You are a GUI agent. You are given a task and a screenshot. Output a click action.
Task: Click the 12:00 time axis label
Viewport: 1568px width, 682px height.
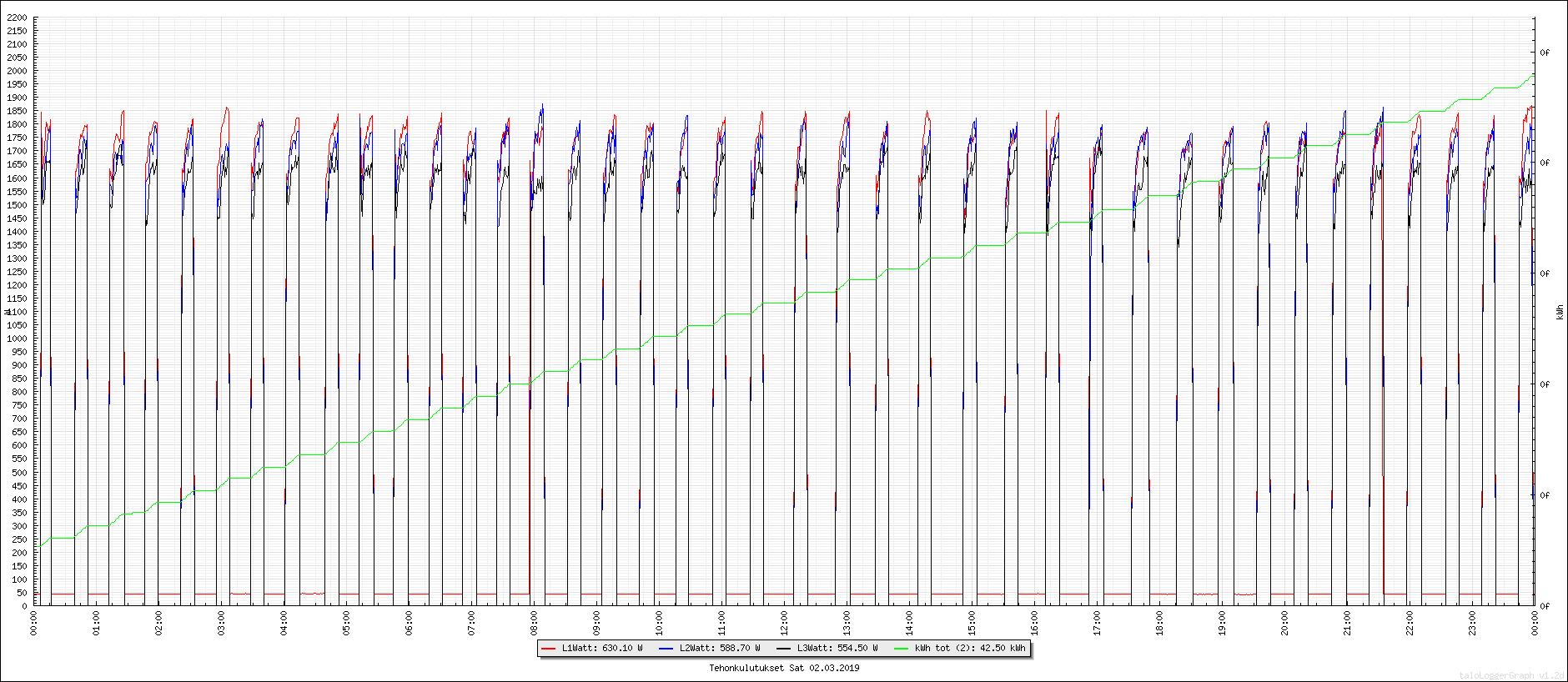point(785,623)
